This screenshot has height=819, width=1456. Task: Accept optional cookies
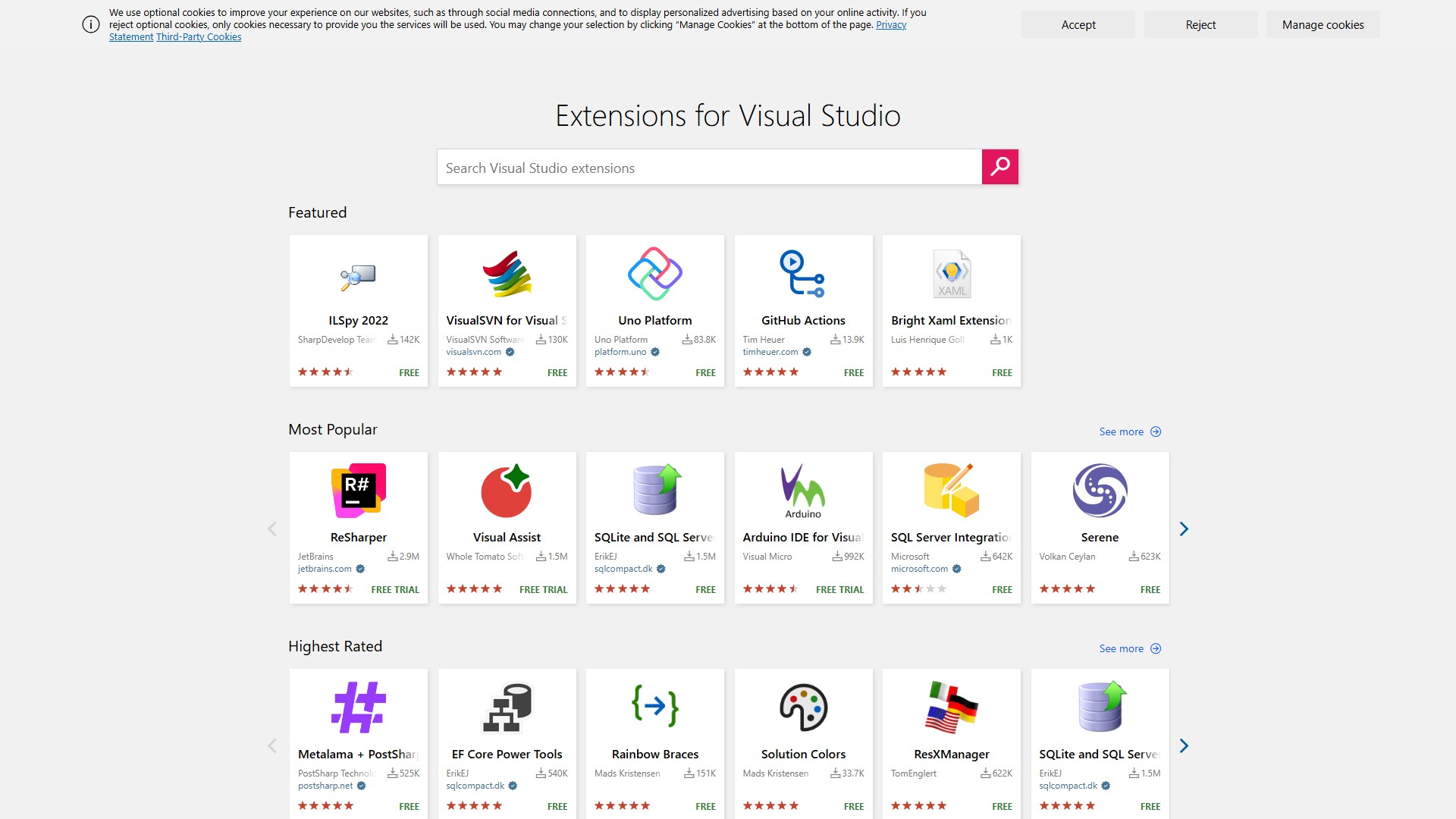[1078, 25]
